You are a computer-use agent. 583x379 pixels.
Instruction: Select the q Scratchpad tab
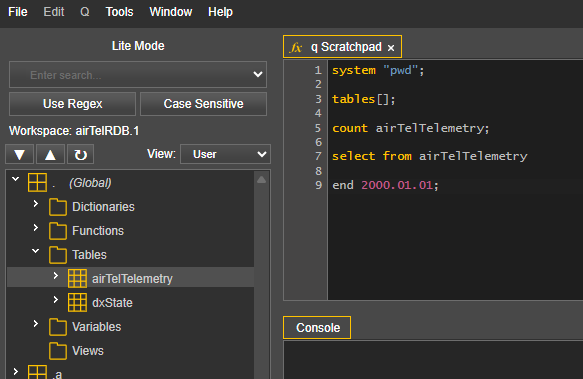[342, 47]
